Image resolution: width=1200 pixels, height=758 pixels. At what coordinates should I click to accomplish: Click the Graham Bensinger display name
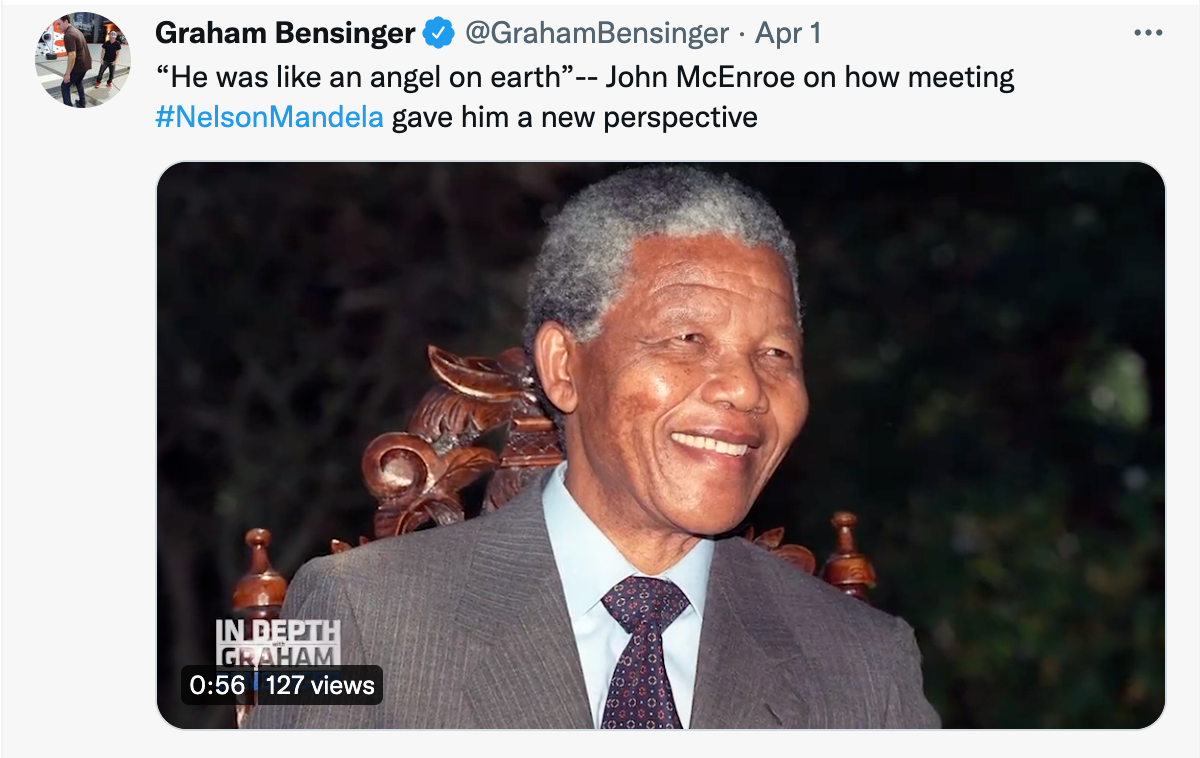(285, 34)
